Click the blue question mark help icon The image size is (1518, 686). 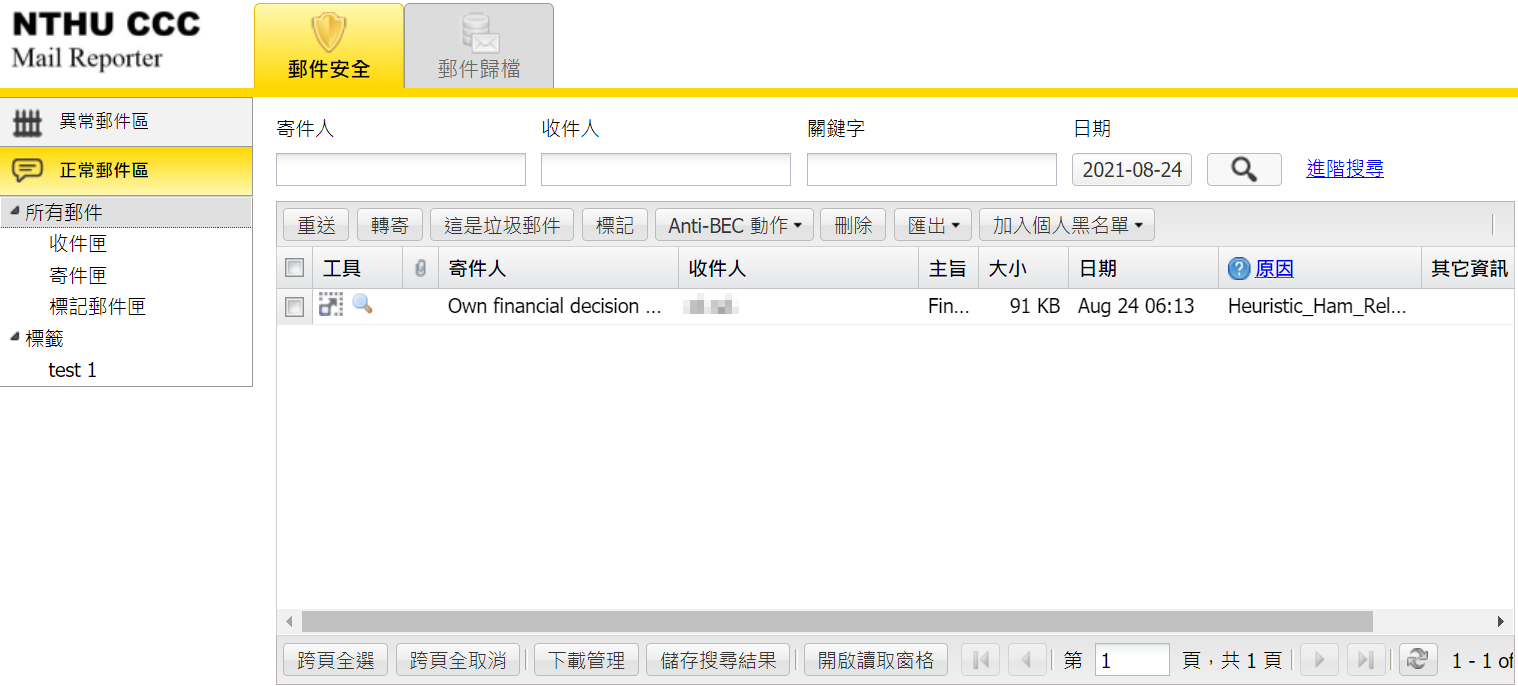coord(1239,268)
